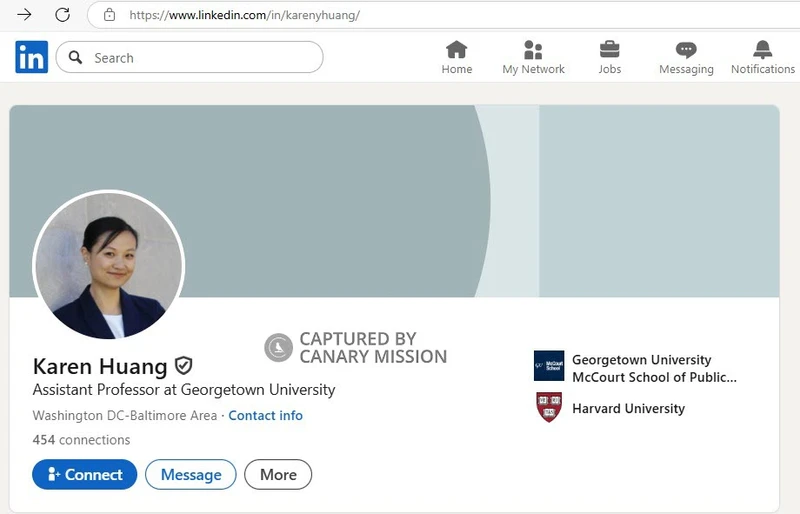Open Karen Huang's profile photo

(108, 265)
